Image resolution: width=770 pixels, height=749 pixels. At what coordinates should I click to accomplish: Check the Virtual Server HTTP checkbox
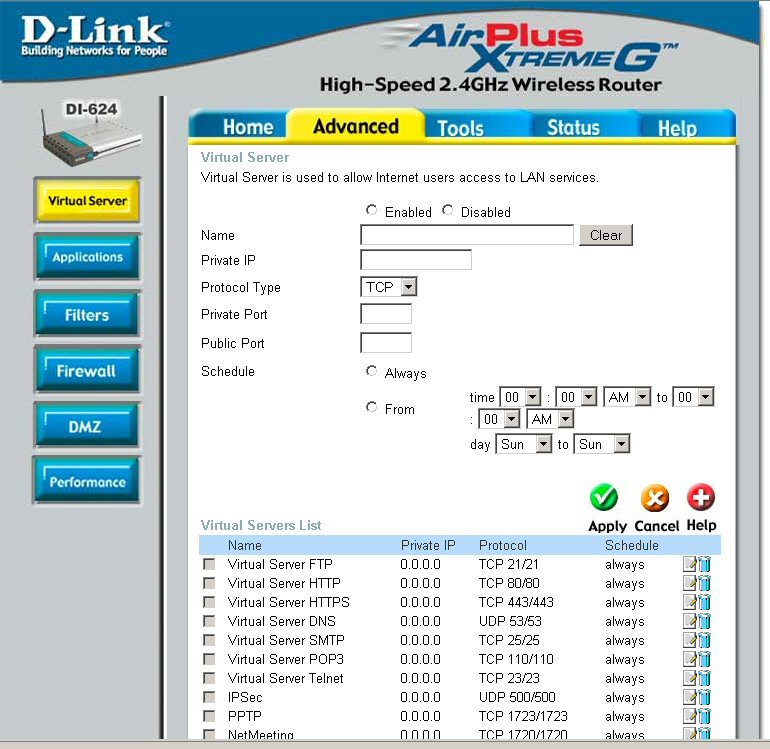(209, 583)
